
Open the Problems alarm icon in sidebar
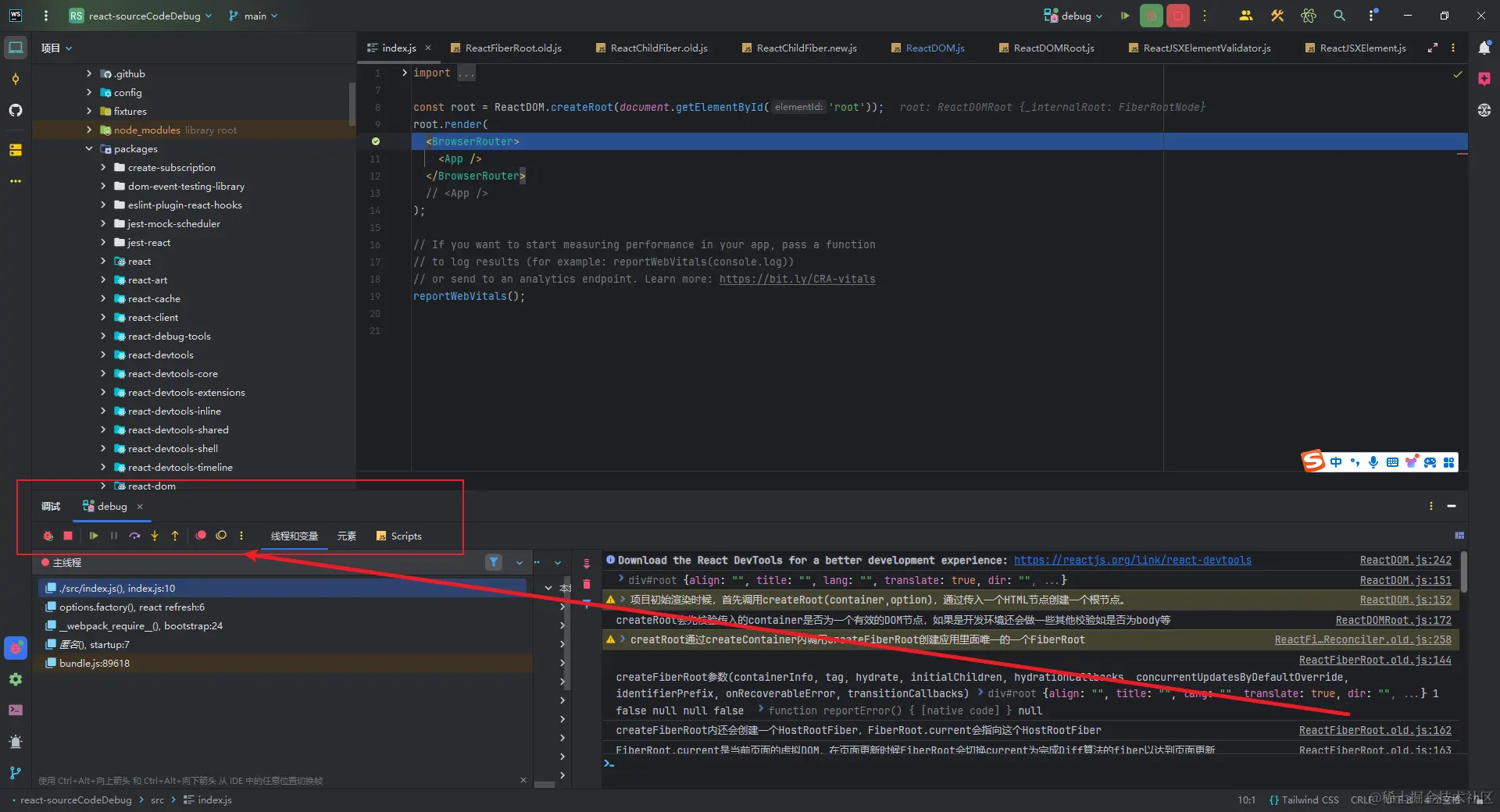click(x=16, y=742)
